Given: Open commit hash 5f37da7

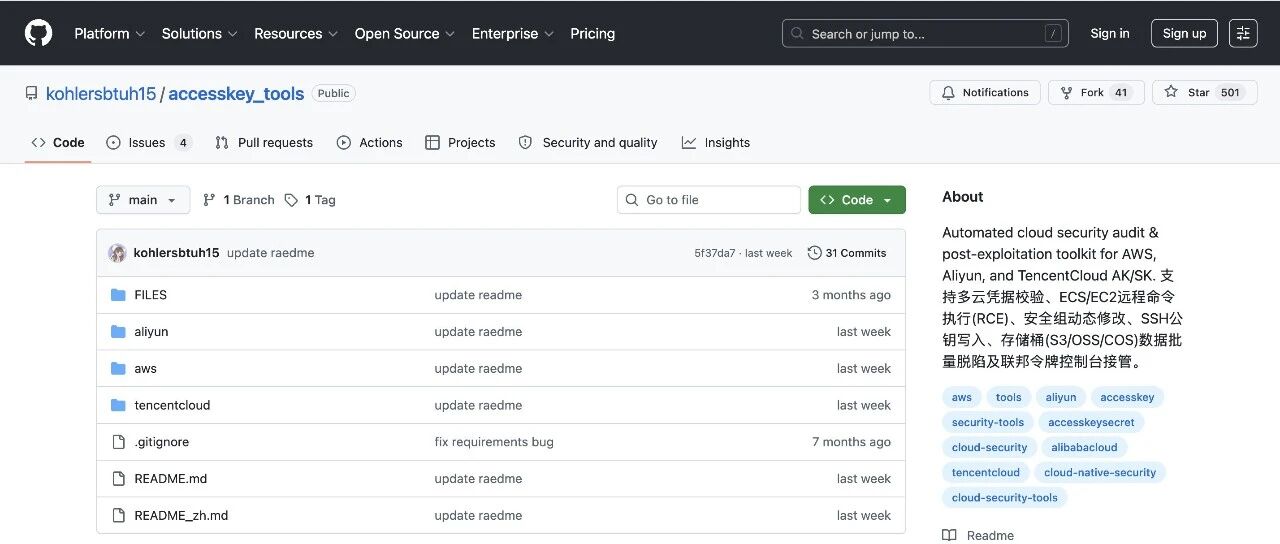Looking at the screenshot, I should [x=715, y=253].
